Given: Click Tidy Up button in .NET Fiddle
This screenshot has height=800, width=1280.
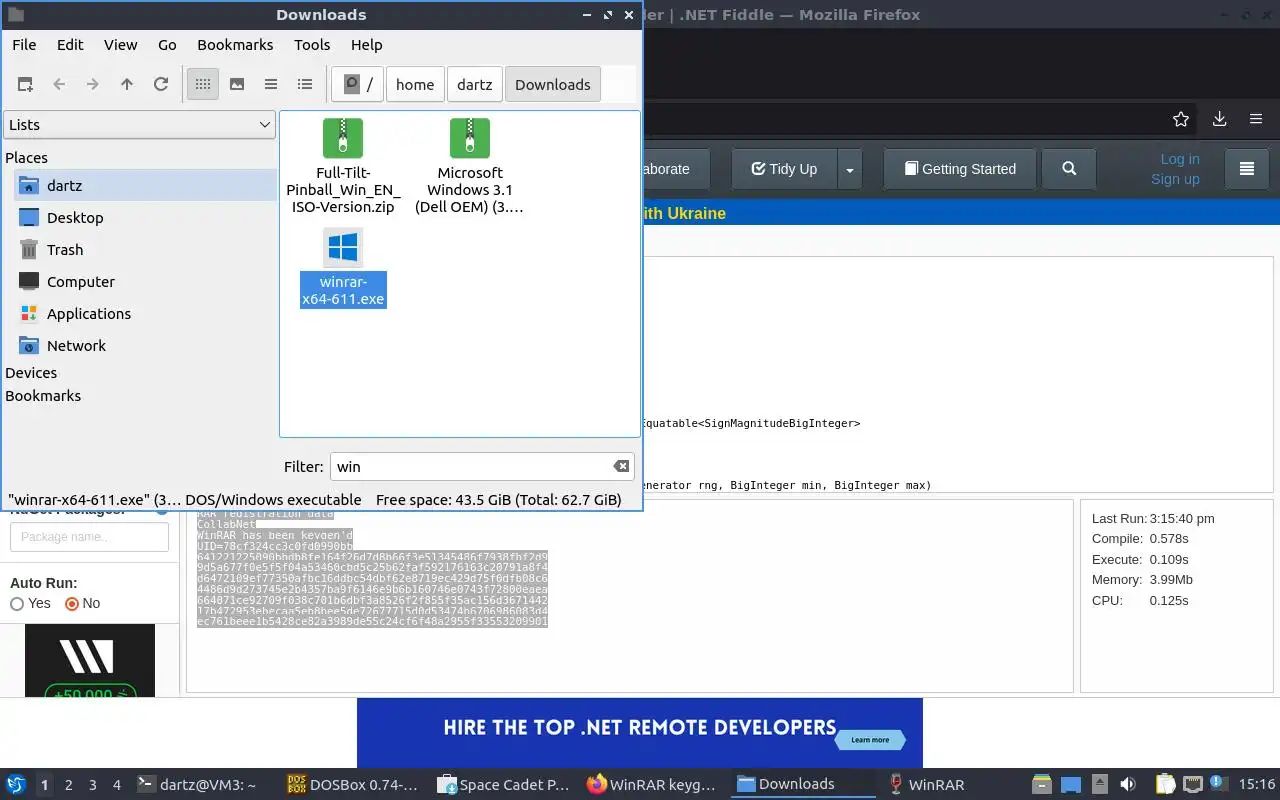Looking at the screenshot, I should pyautogui.click(x=784, y=169).
